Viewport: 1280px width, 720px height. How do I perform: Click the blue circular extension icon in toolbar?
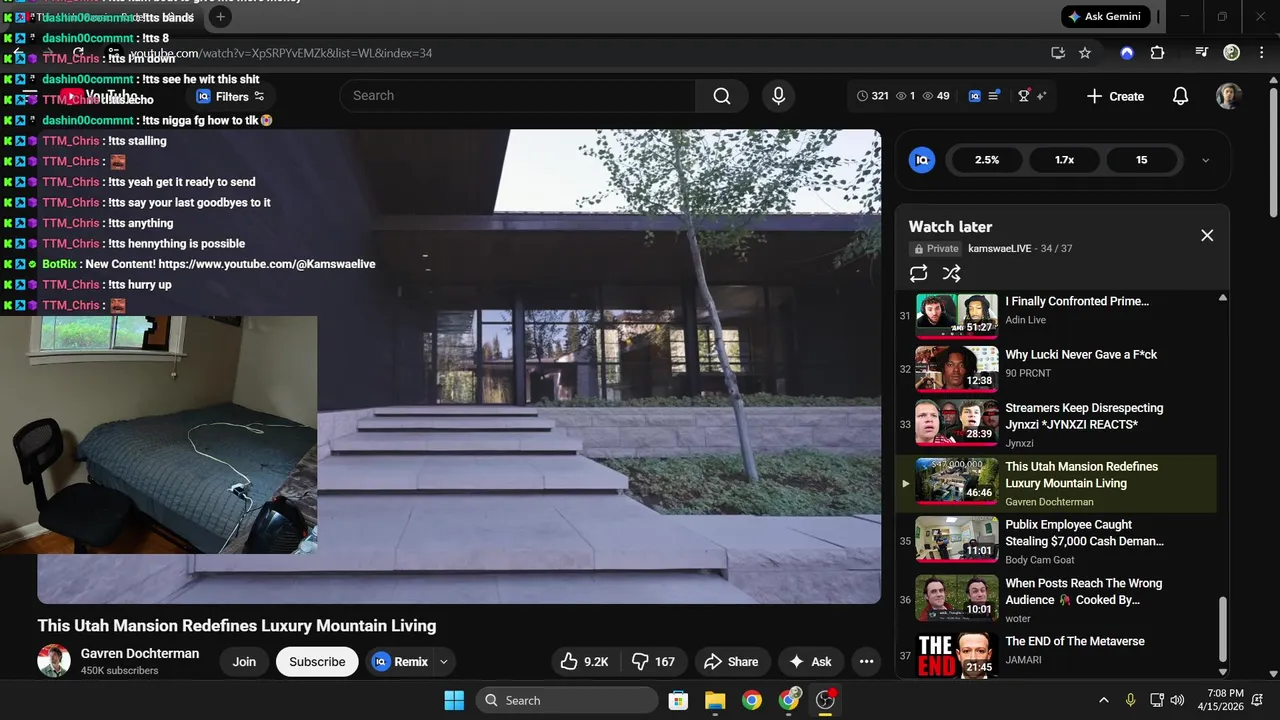[x=1127, y=53]
